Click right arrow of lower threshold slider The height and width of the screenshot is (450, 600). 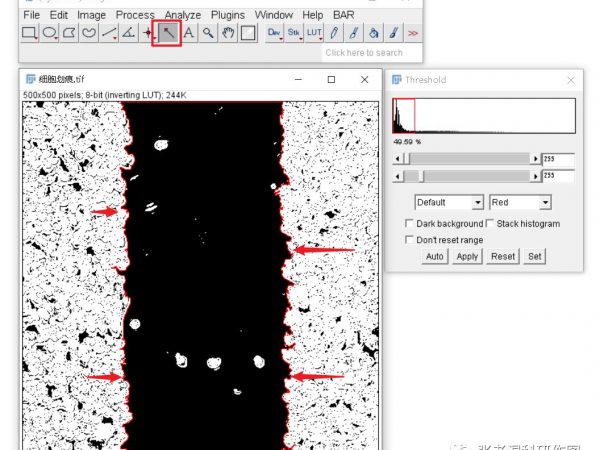pyautogui.click(x=535, y=176)
